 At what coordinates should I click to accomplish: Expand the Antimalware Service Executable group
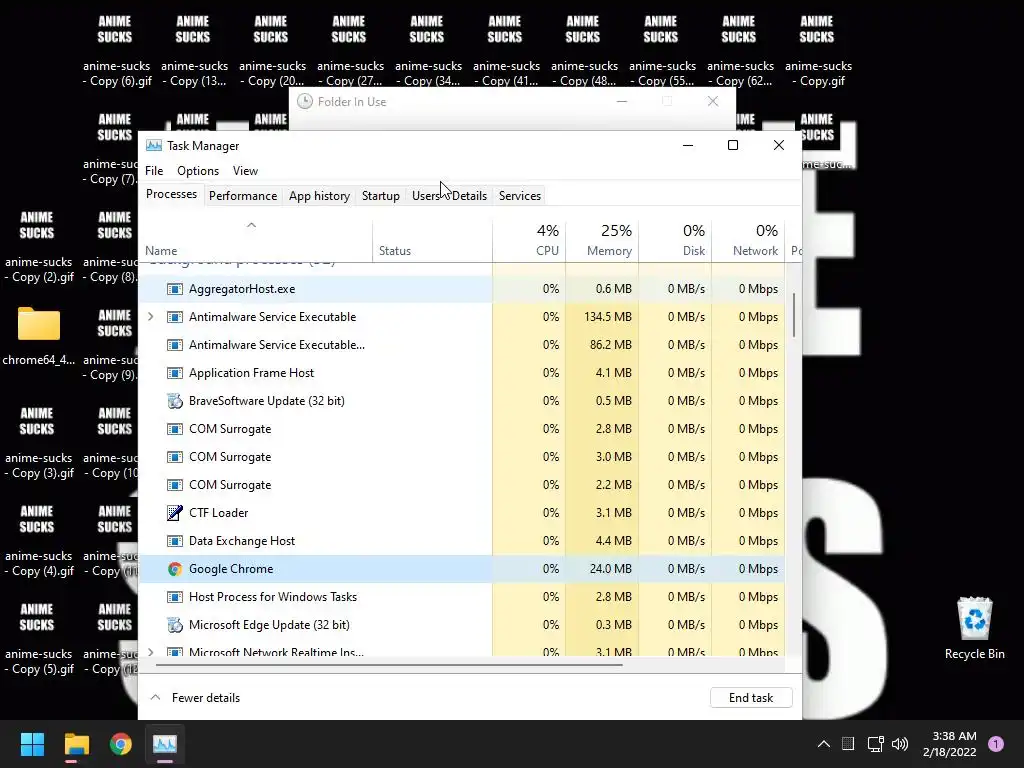151,317
